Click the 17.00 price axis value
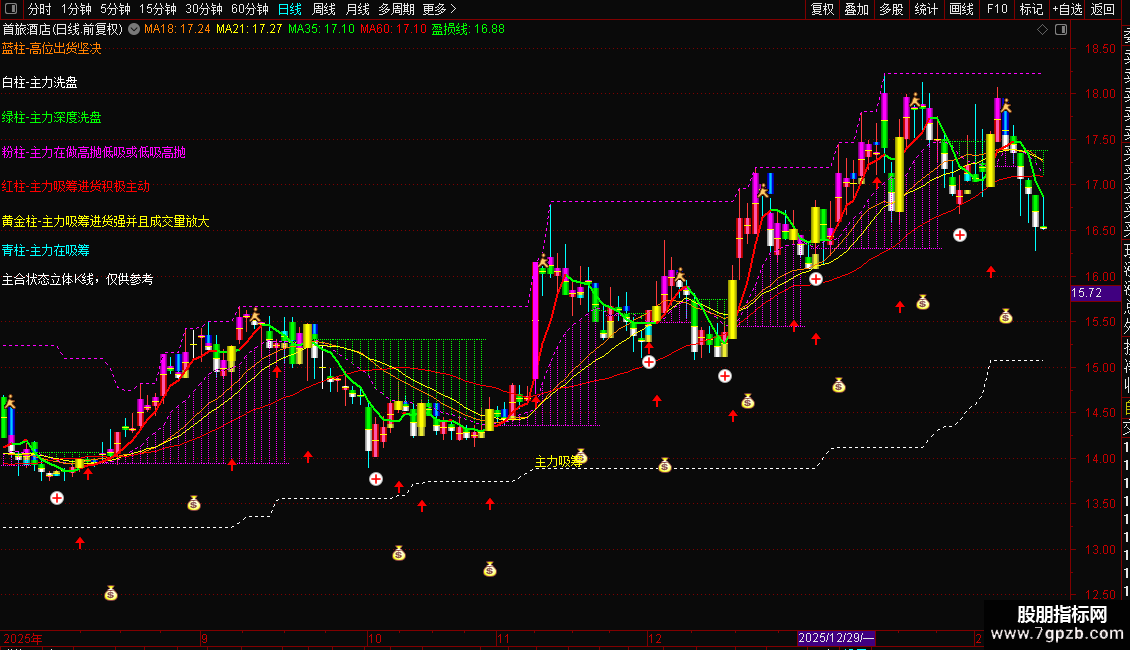Screen dimensions: 1130x650 coord(1100,185)
